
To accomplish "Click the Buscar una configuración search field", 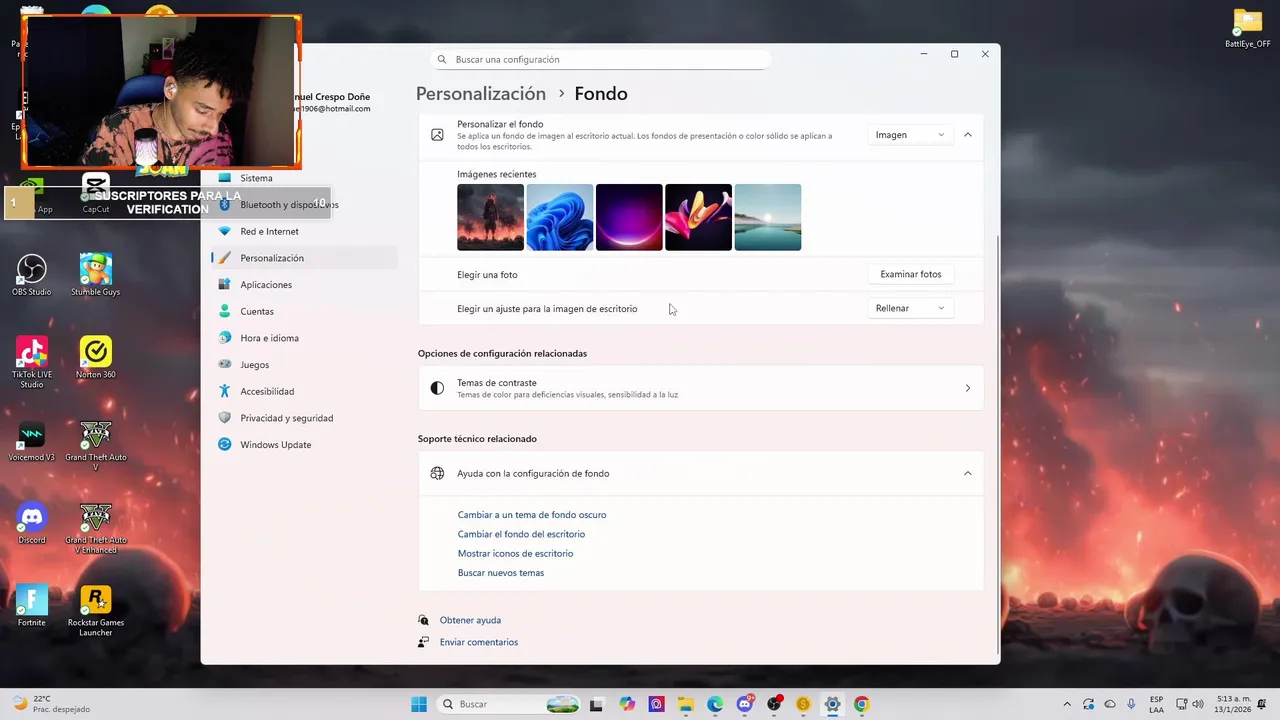I will (x=601, y=59).
